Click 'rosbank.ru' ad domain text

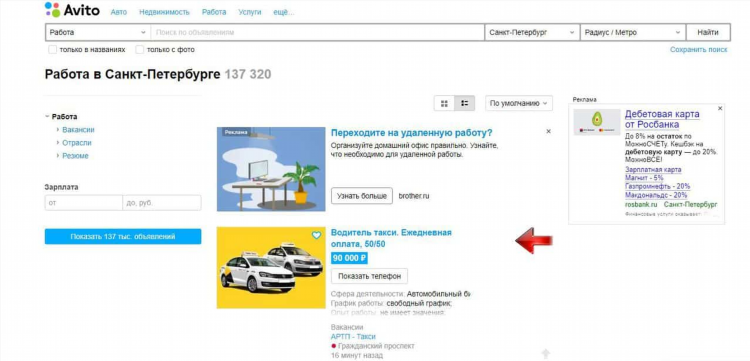point(641,204)
